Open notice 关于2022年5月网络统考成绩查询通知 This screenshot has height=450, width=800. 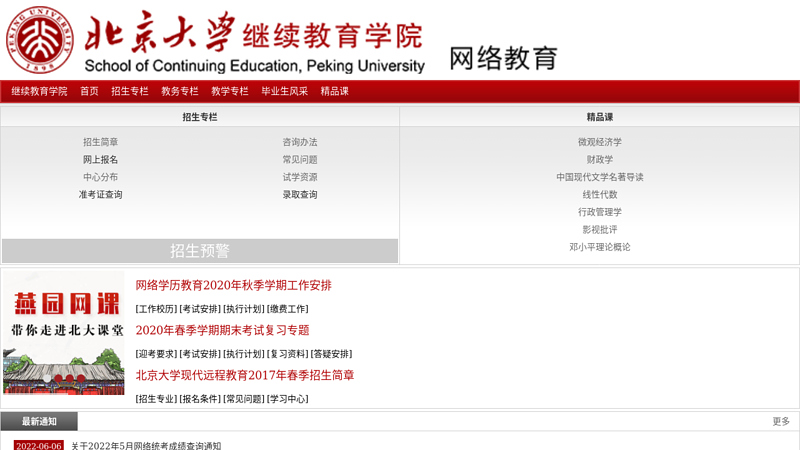click(146, 445)
